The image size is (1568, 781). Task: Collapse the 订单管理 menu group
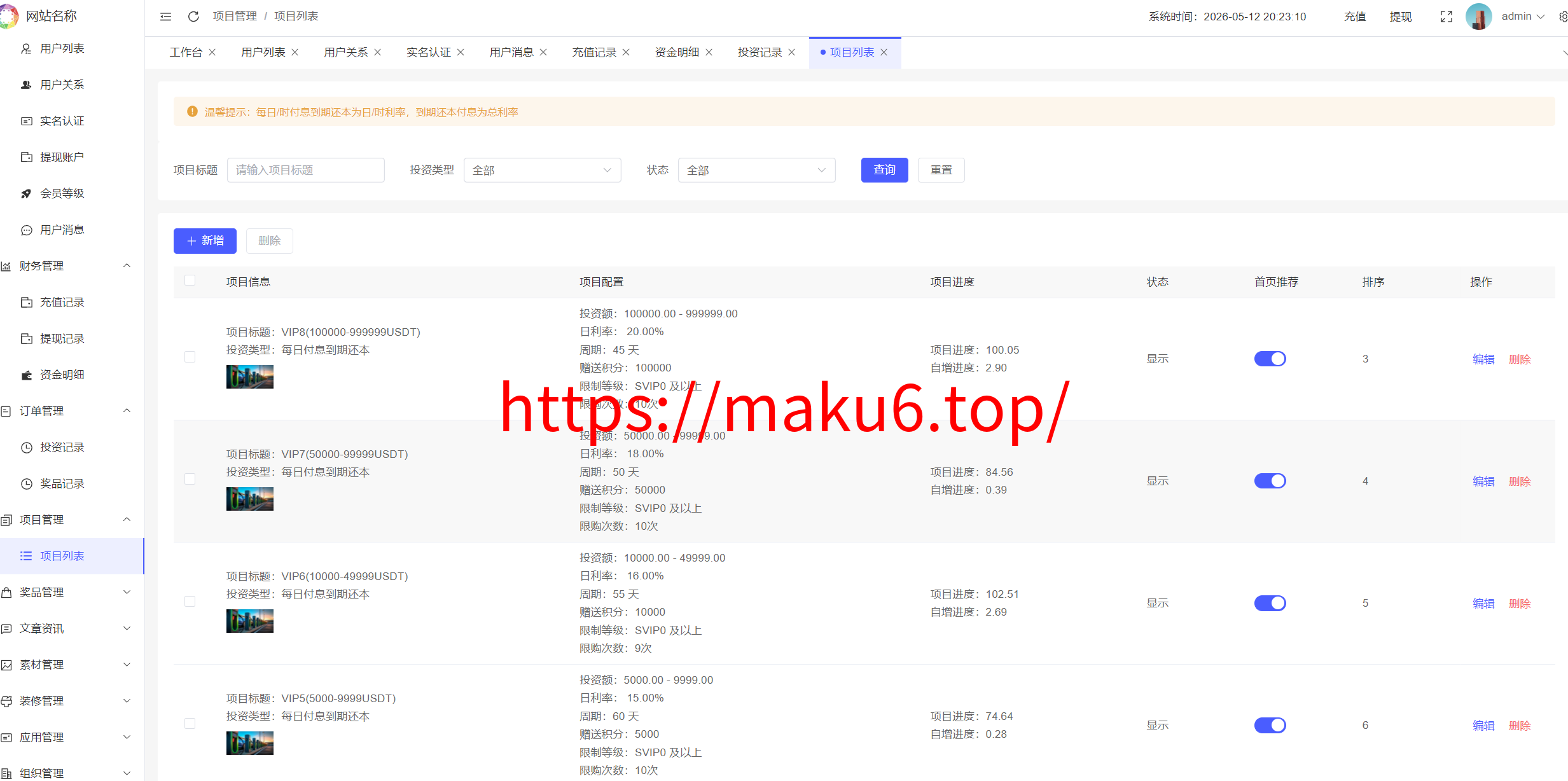(x=72, y=411)
